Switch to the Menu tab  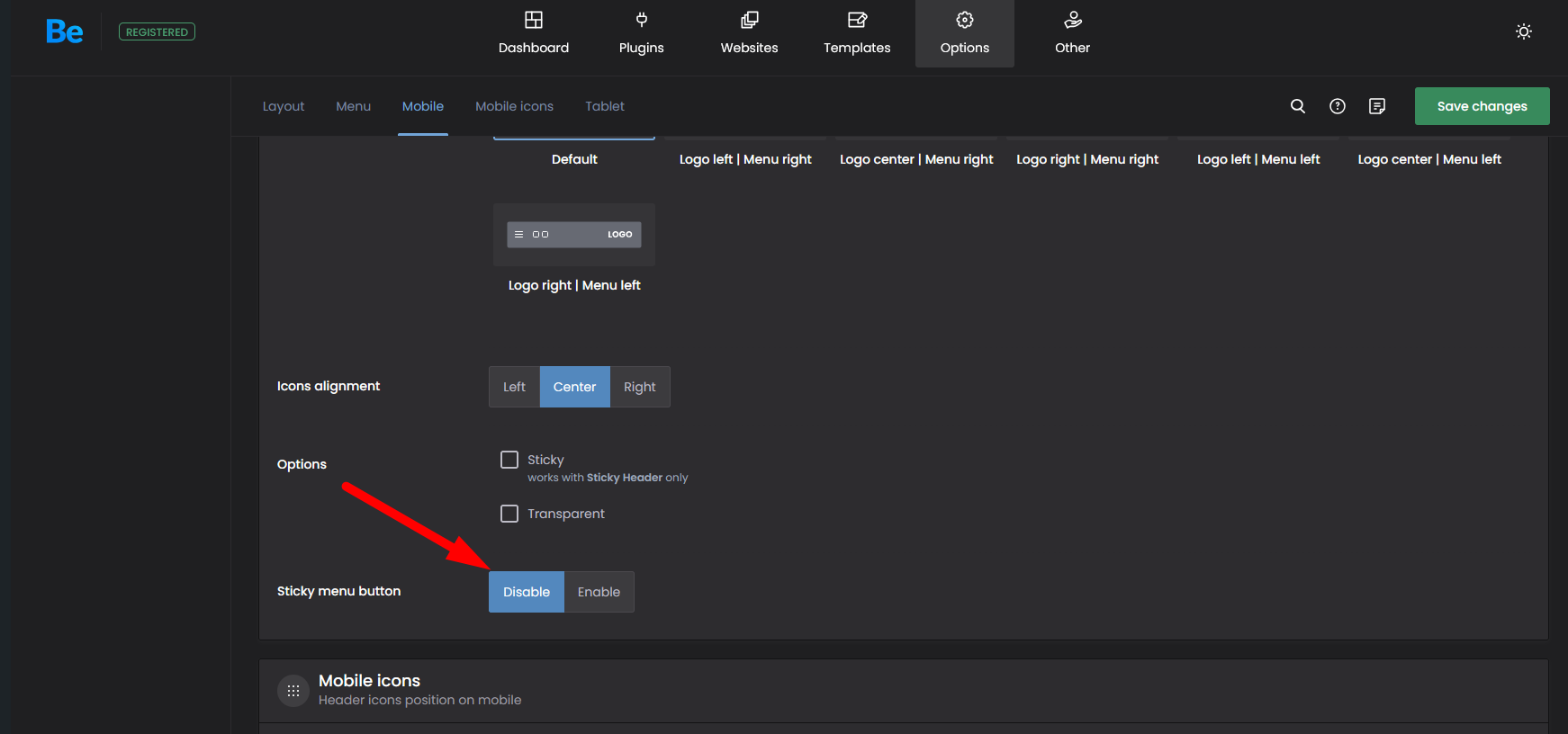tap(353, 106)
